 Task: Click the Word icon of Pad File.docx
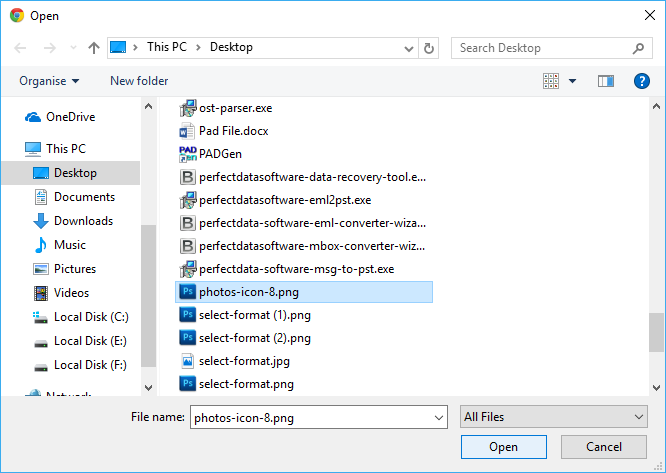[187, 132]
